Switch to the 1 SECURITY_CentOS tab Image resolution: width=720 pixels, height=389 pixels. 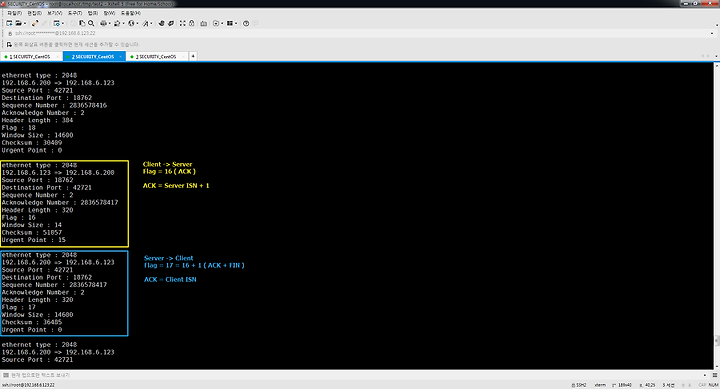pos(30,56)
